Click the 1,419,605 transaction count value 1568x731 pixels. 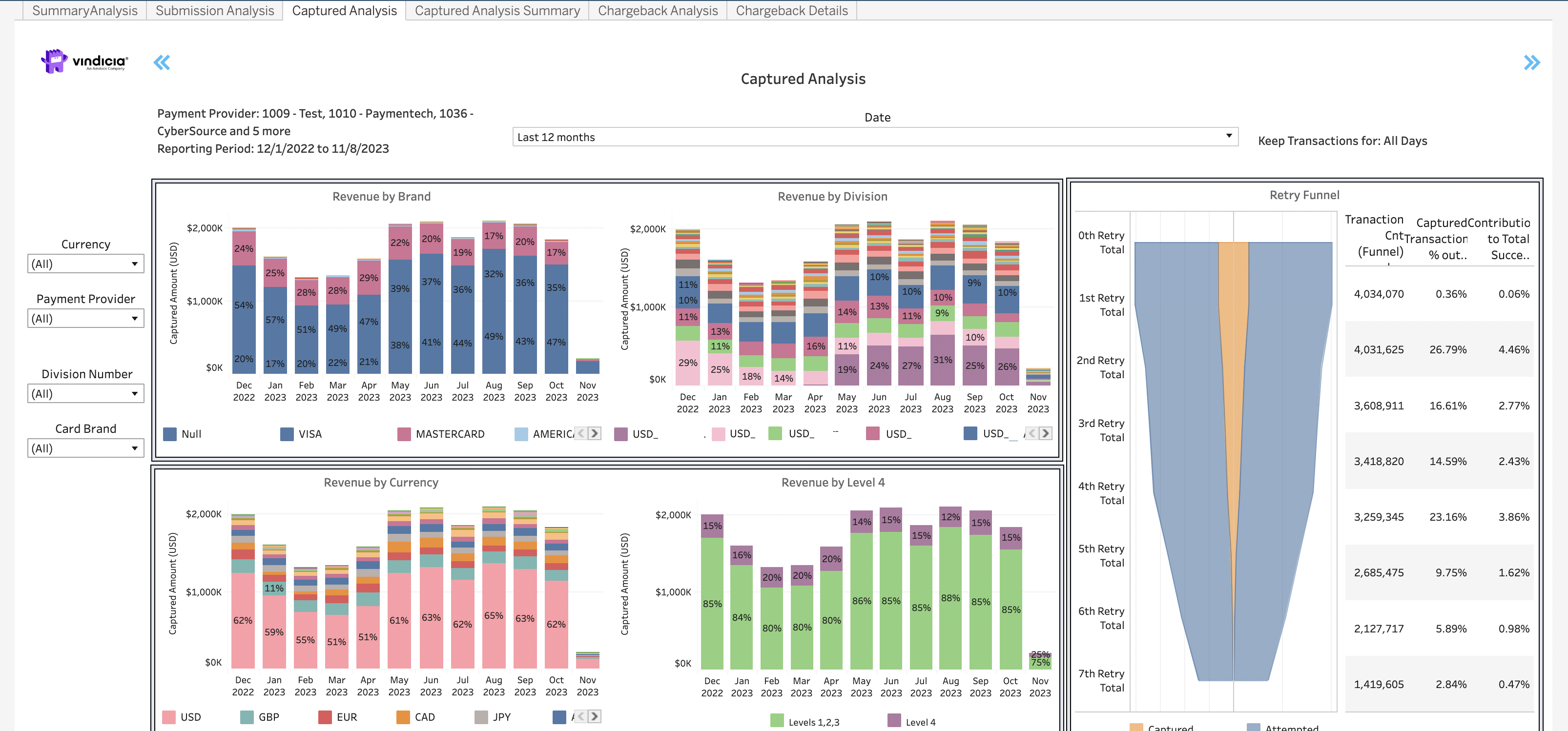(x=1378, y=684)
